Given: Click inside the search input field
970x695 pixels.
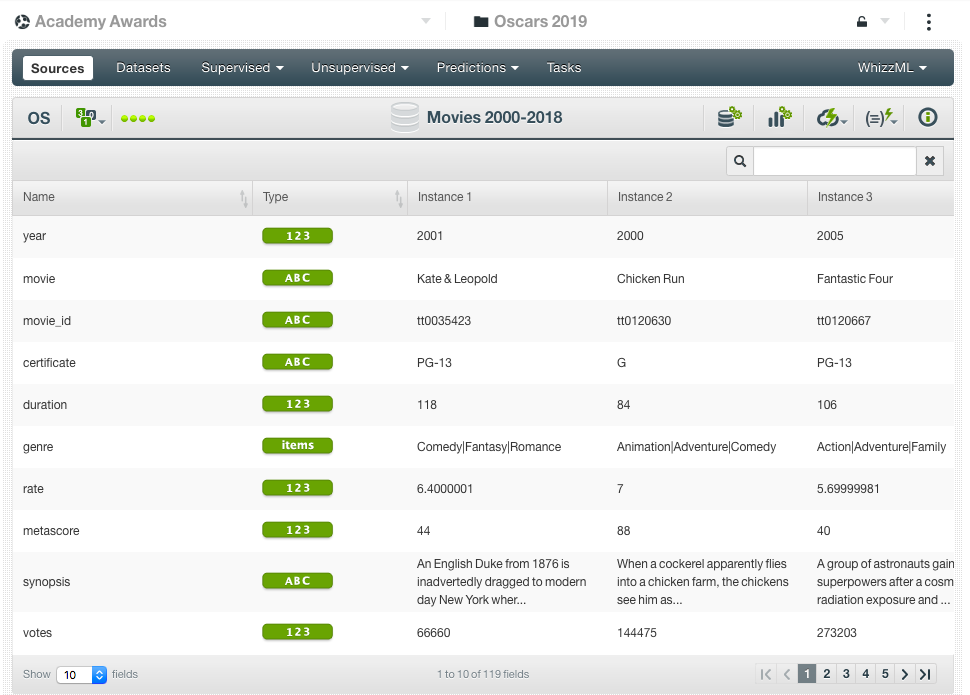Looking at the screenshot, I should [x=835, y=160].
